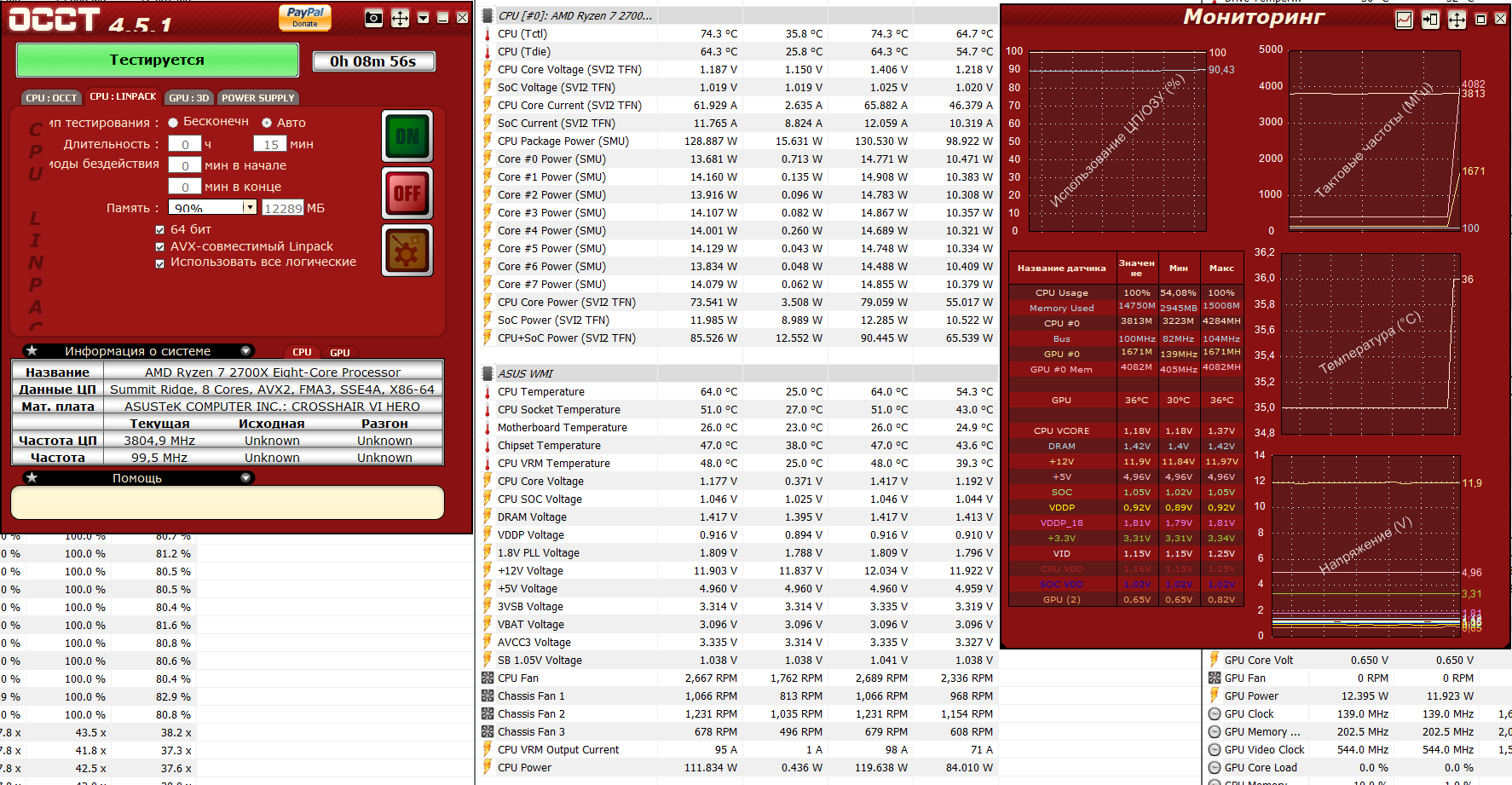Collapse the Помощь section arrow
Viewport: 1512px width, 785px height.
pos(246,477)
